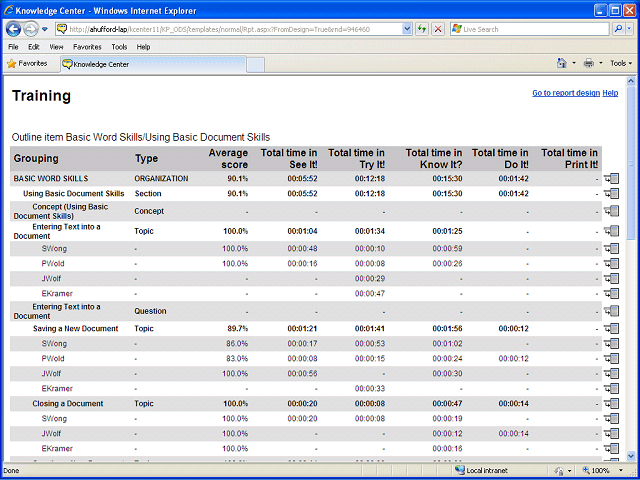The image size is (640, 480).
Task: Open JWolf link under Saving a New Document
Action: click(51, 373)
